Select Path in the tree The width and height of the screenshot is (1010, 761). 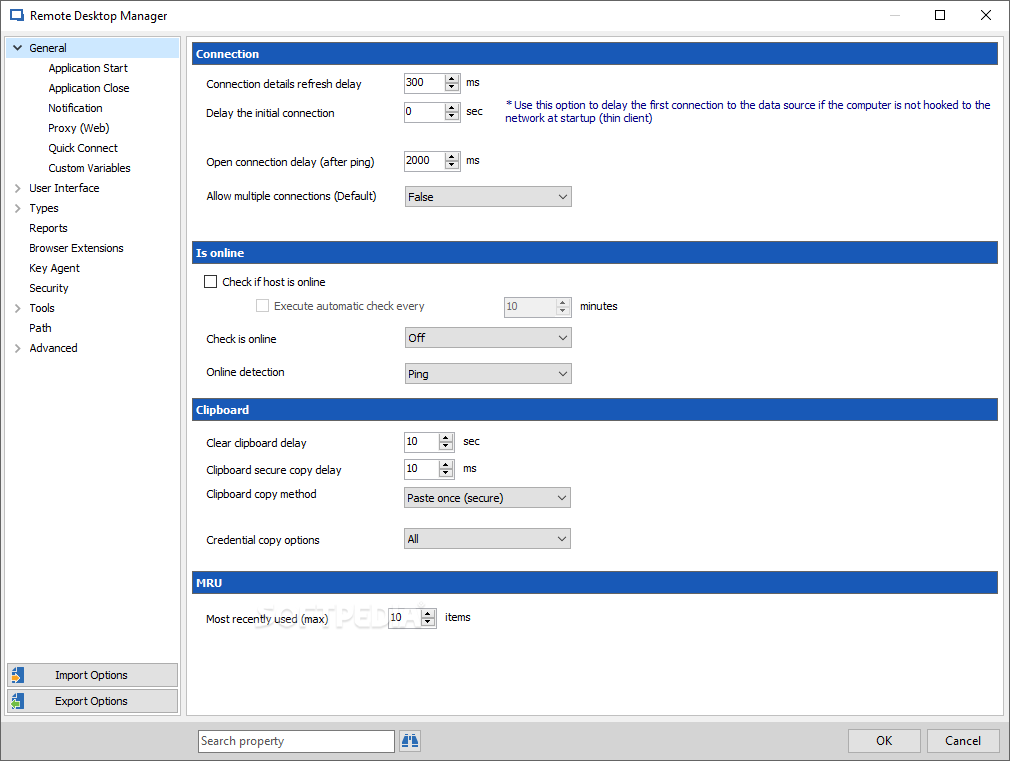click(x=40, y=328)
